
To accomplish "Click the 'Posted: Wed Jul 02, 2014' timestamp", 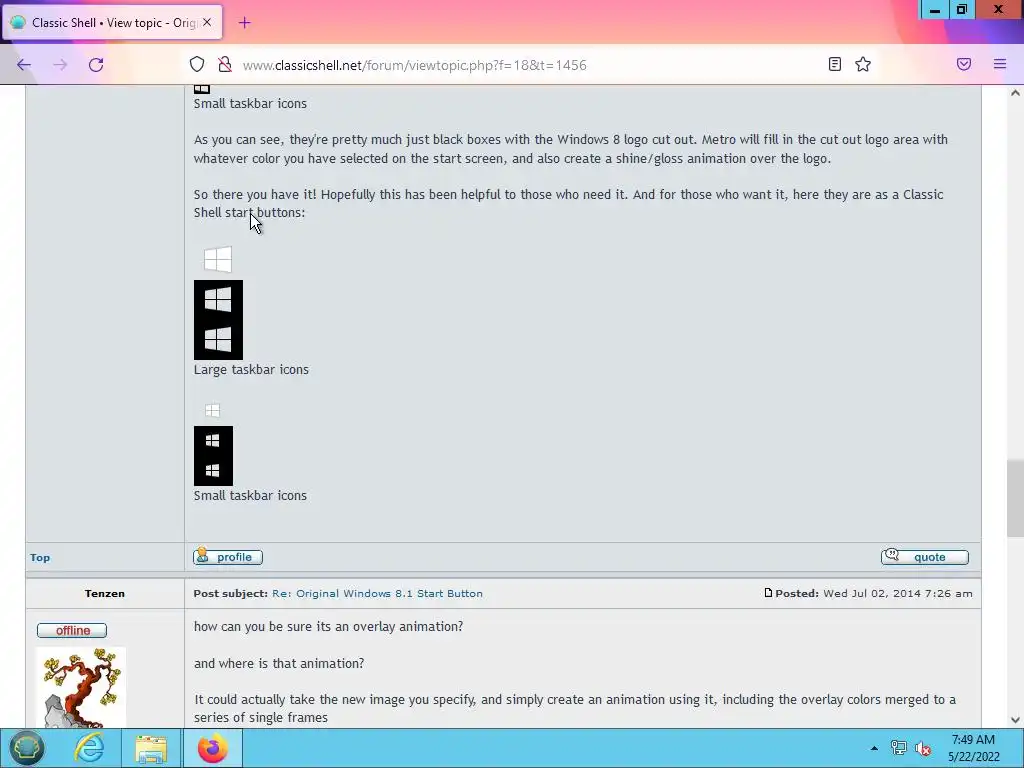I will (874, 594).
